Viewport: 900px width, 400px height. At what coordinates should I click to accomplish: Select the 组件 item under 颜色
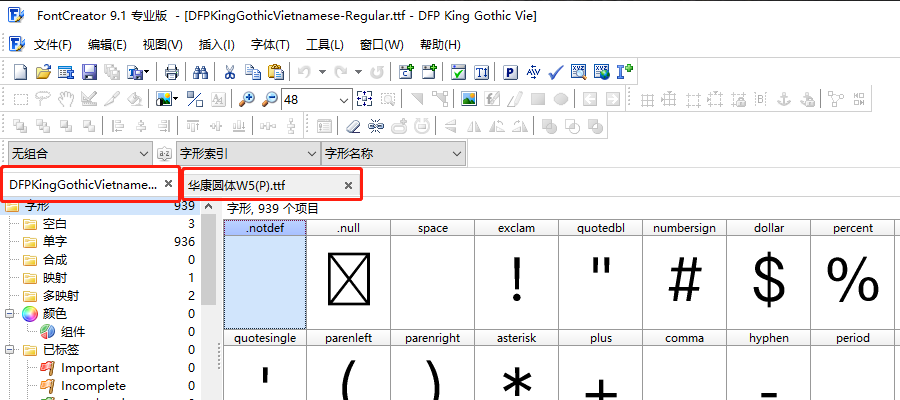coord(73,332)
